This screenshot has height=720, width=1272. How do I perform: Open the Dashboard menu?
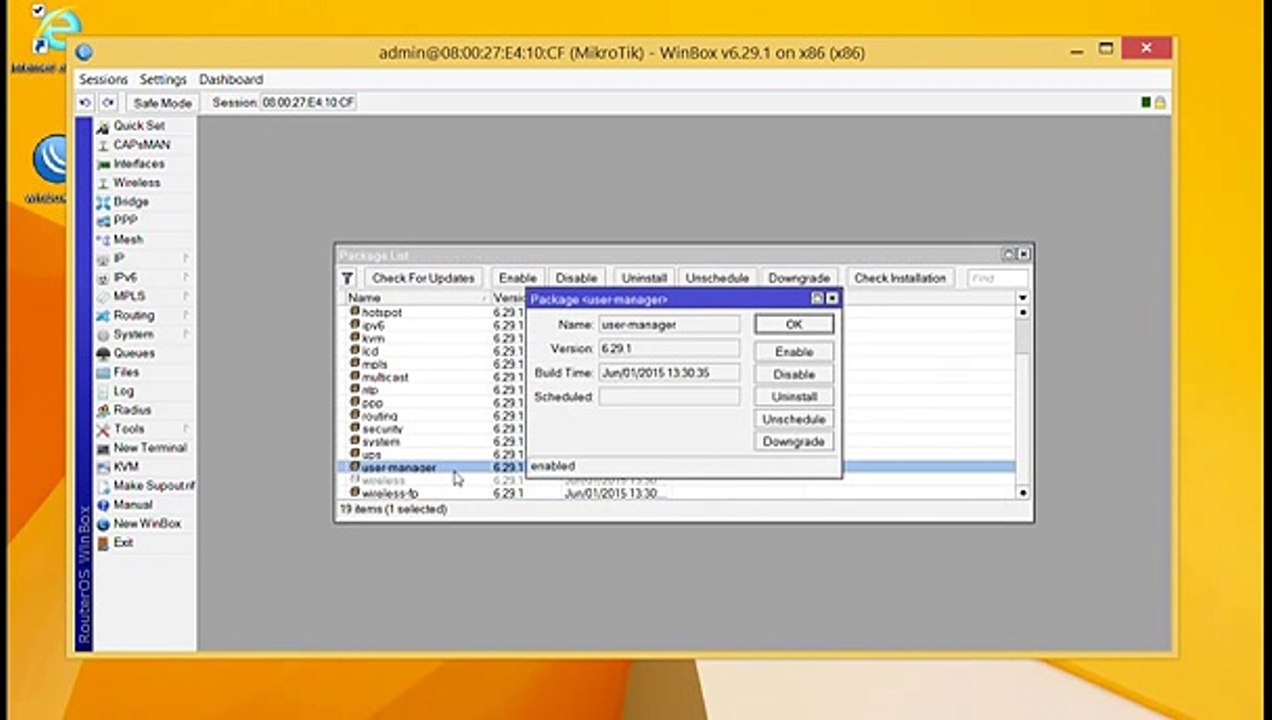(x=231, y=79)
